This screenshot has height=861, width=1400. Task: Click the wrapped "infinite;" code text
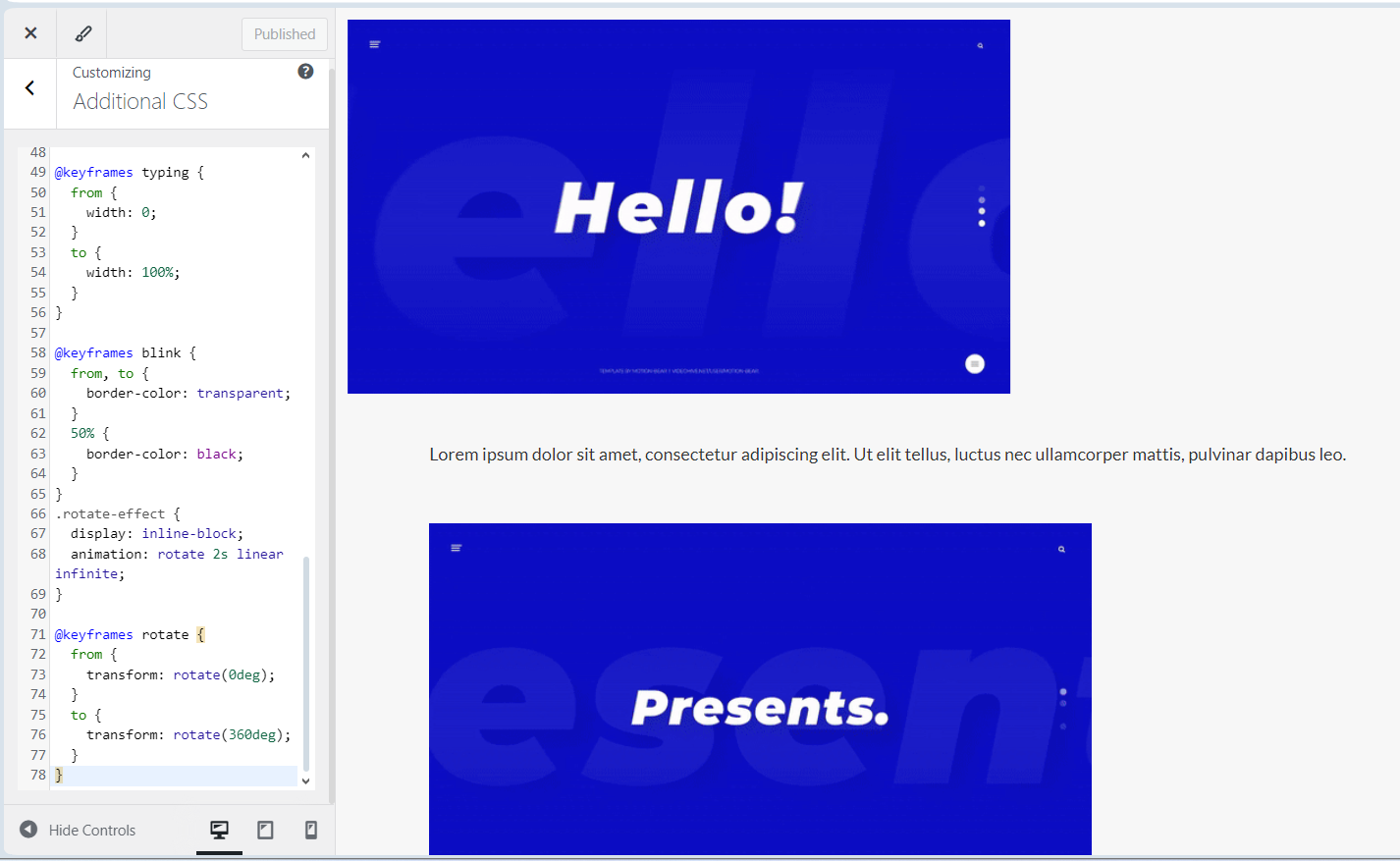pyautogui.click(x=90, y=574)
